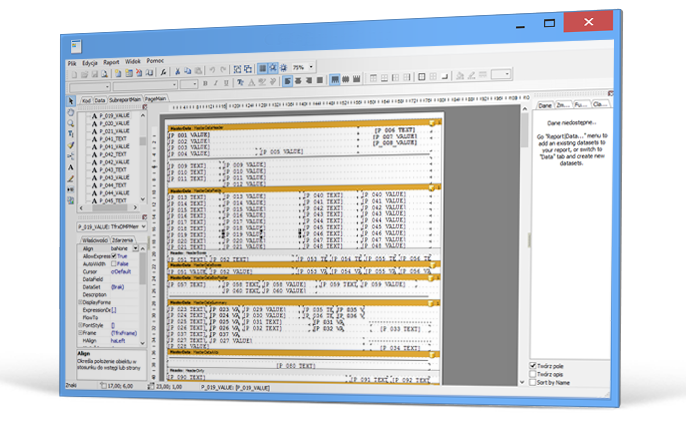This screenshot has width=686, height=422.
Task: Click the New report icon
Action: pos(73,70)
